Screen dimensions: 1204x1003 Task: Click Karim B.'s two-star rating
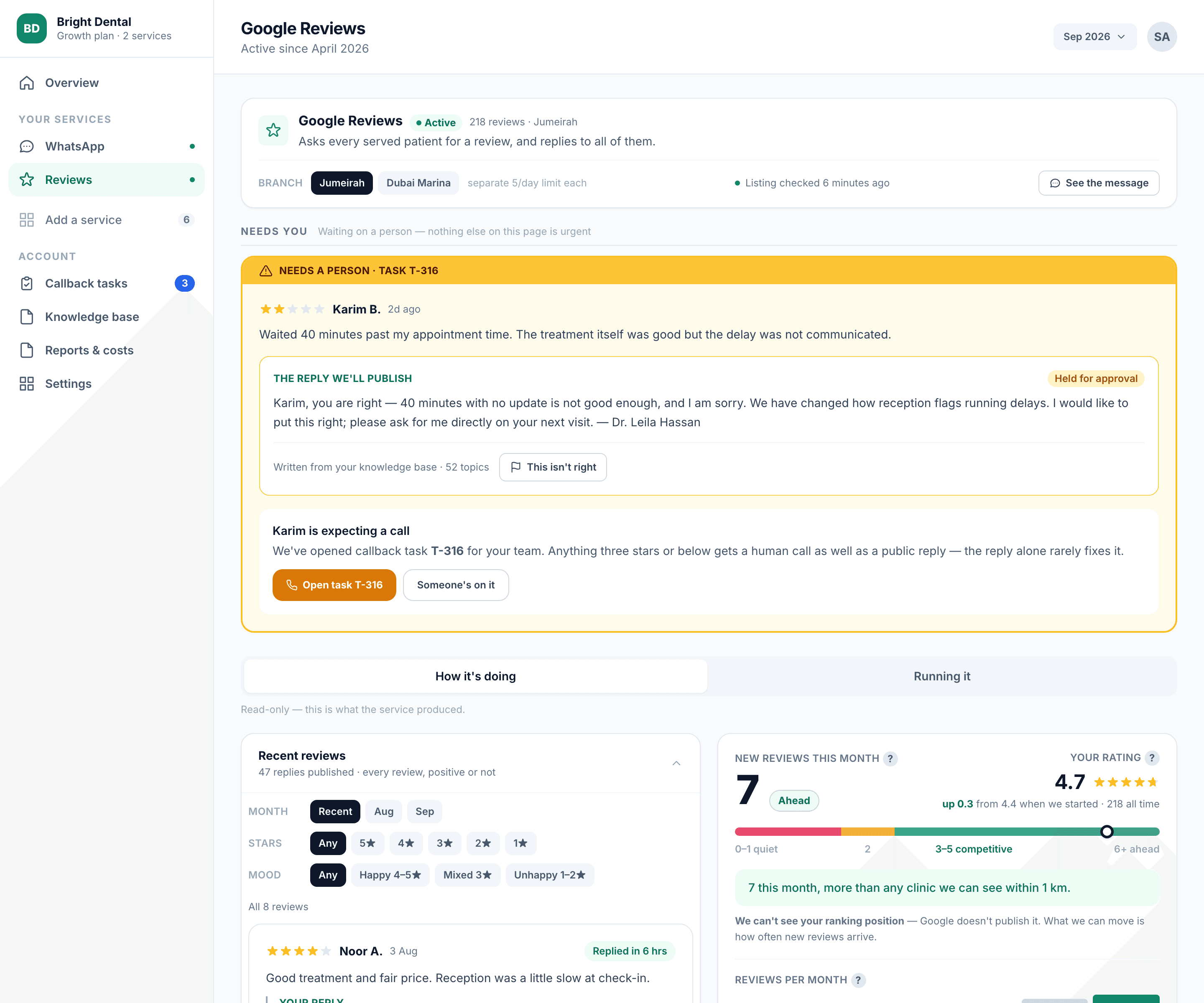[x=292, y=310]
